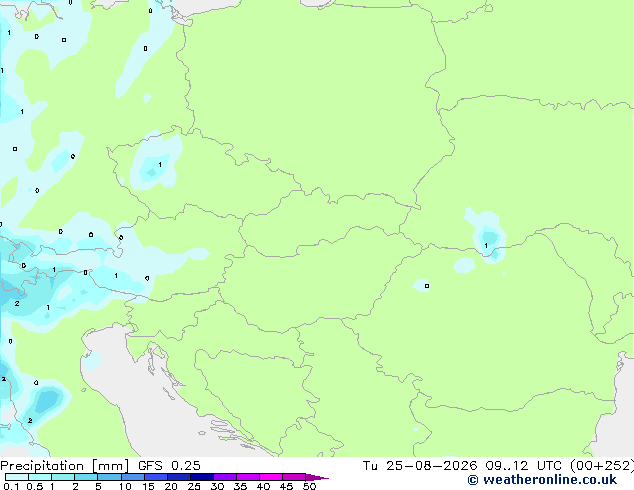Screen dimensions: 634x490
Task: Pick the 15–20 mm legend color swatch
Action: click(x=156, y=477)
